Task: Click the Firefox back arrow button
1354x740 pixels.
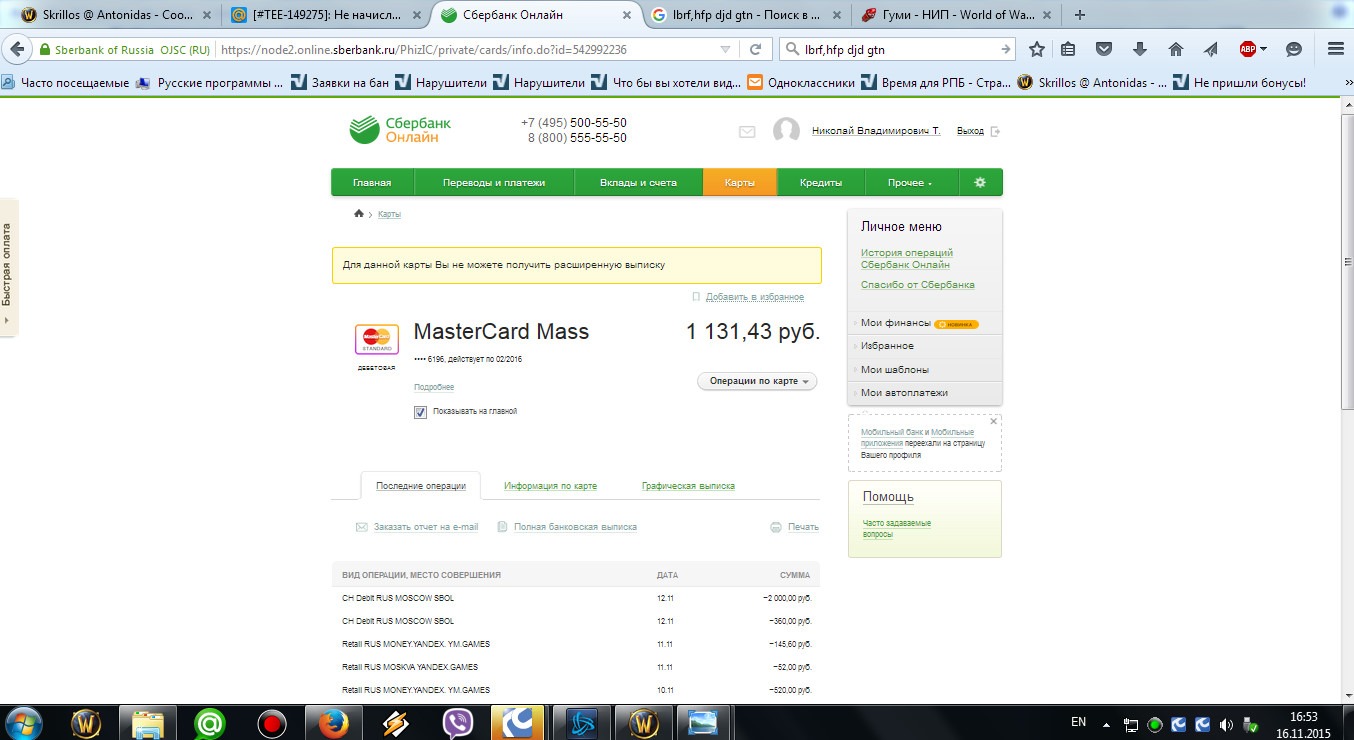Action: pos(17,49)
